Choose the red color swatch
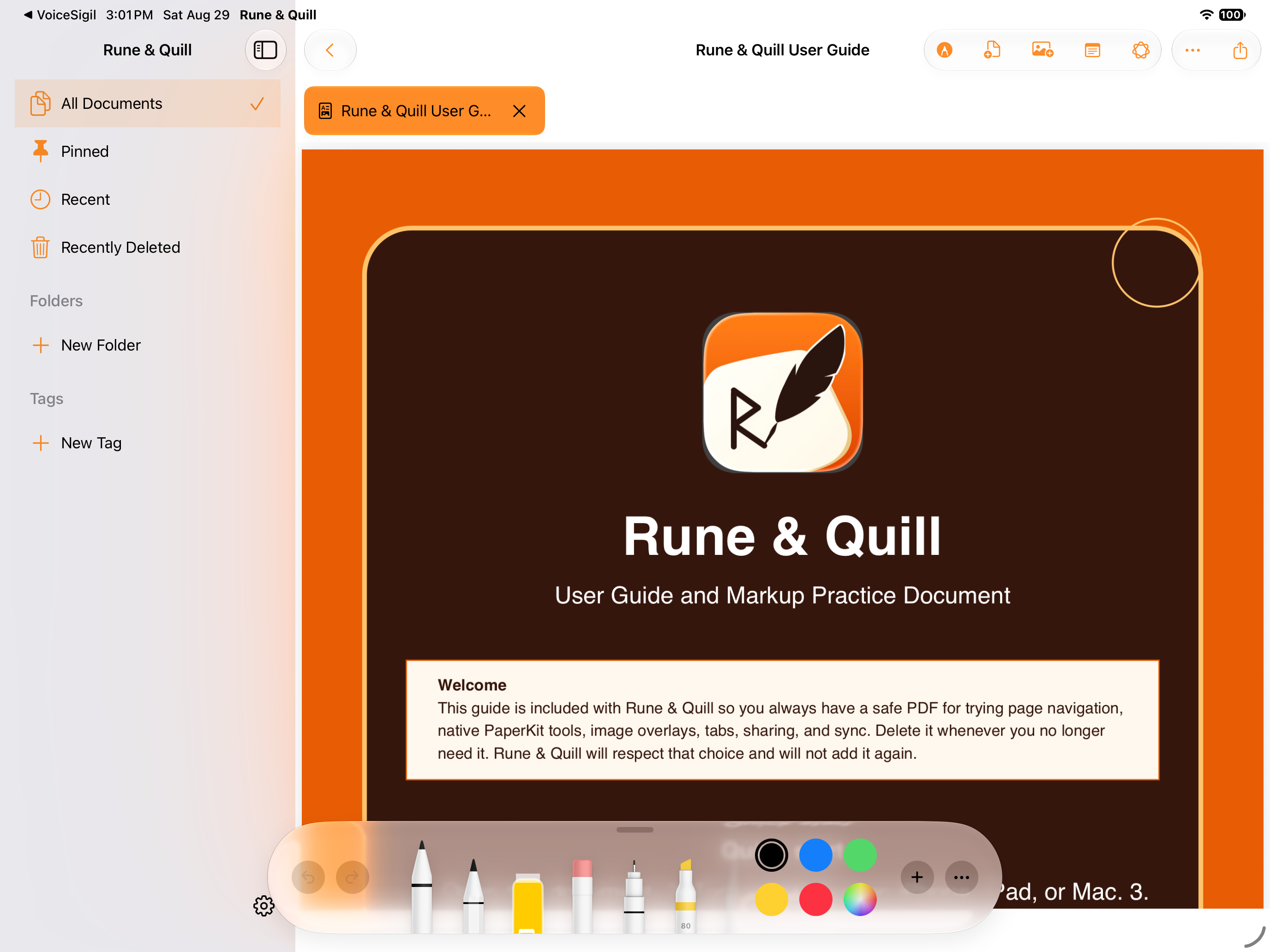Screen dimensions: 1270x952 coord(815,899)
